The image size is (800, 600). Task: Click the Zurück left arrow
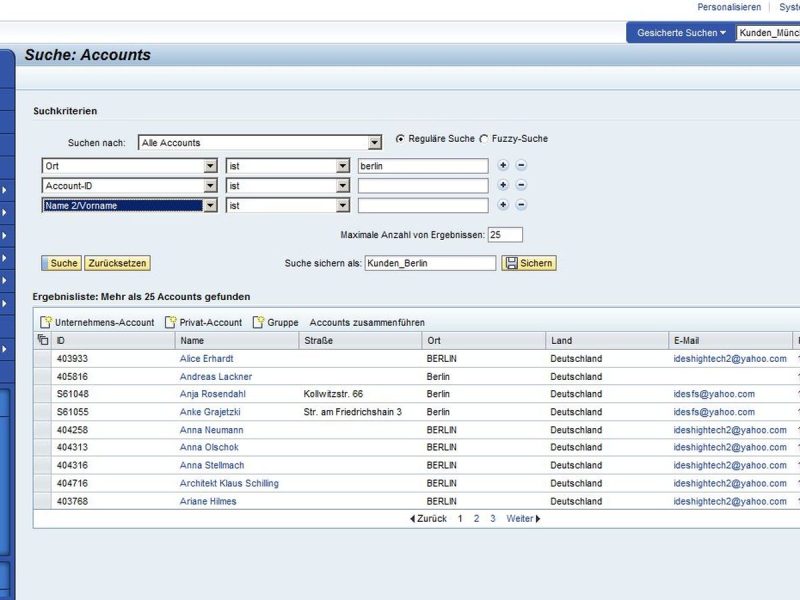[412, 519]
